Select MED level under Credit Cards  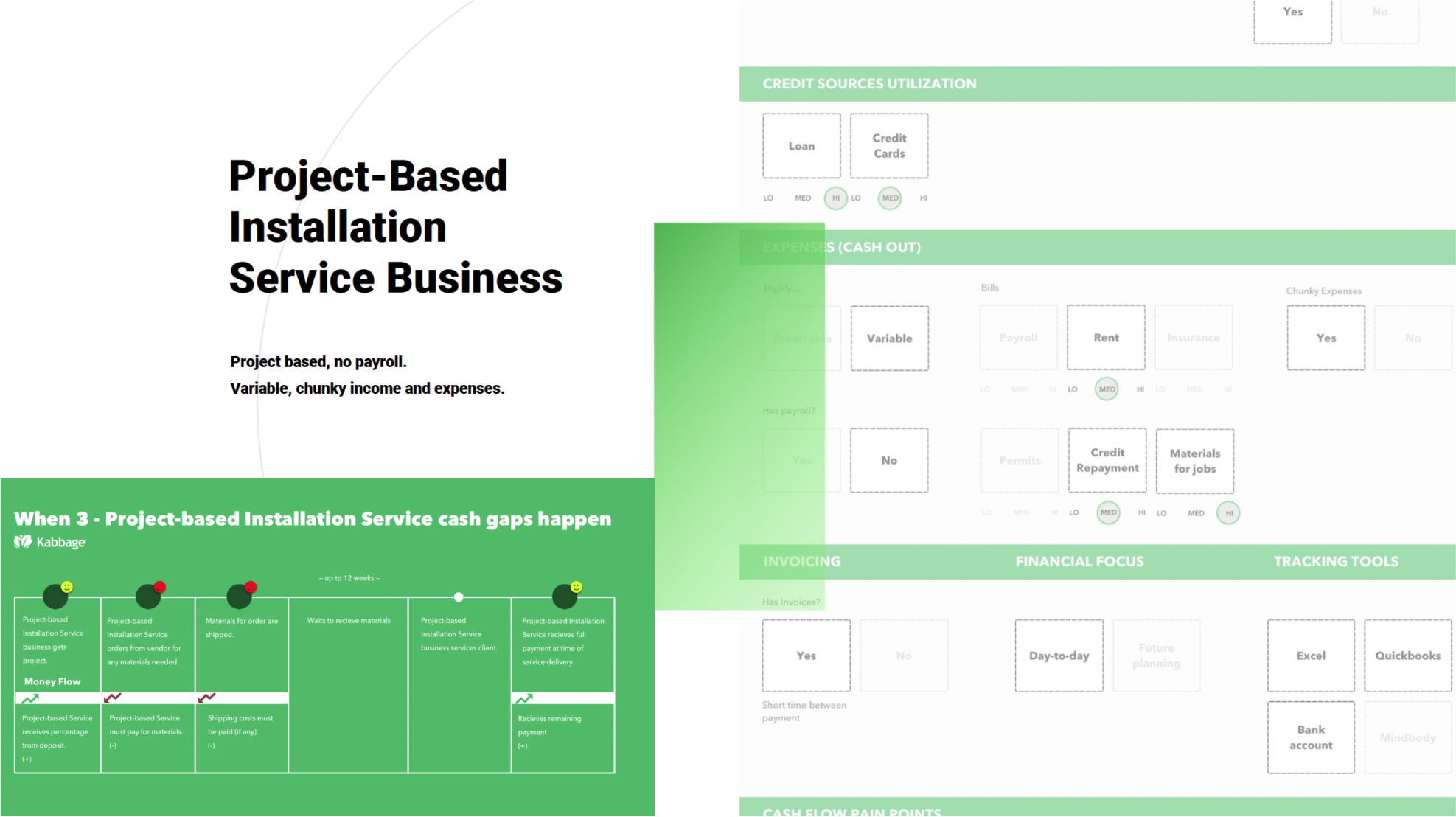[x=890, y=198]
